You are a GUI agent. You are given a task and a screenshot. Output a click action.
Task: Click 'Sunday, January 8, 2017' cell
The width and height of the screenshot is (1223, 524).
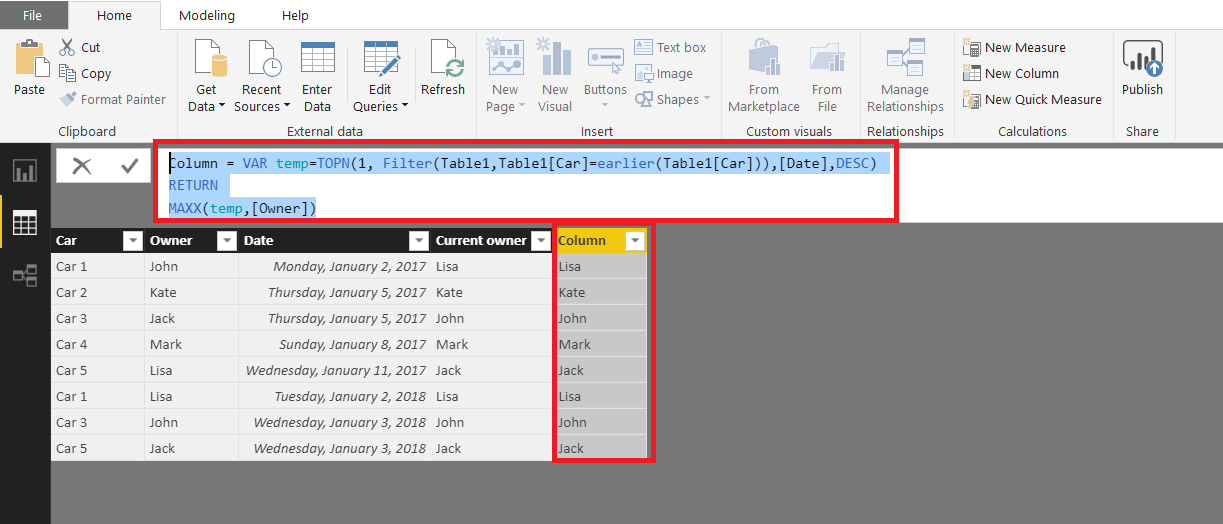point(334,344)
